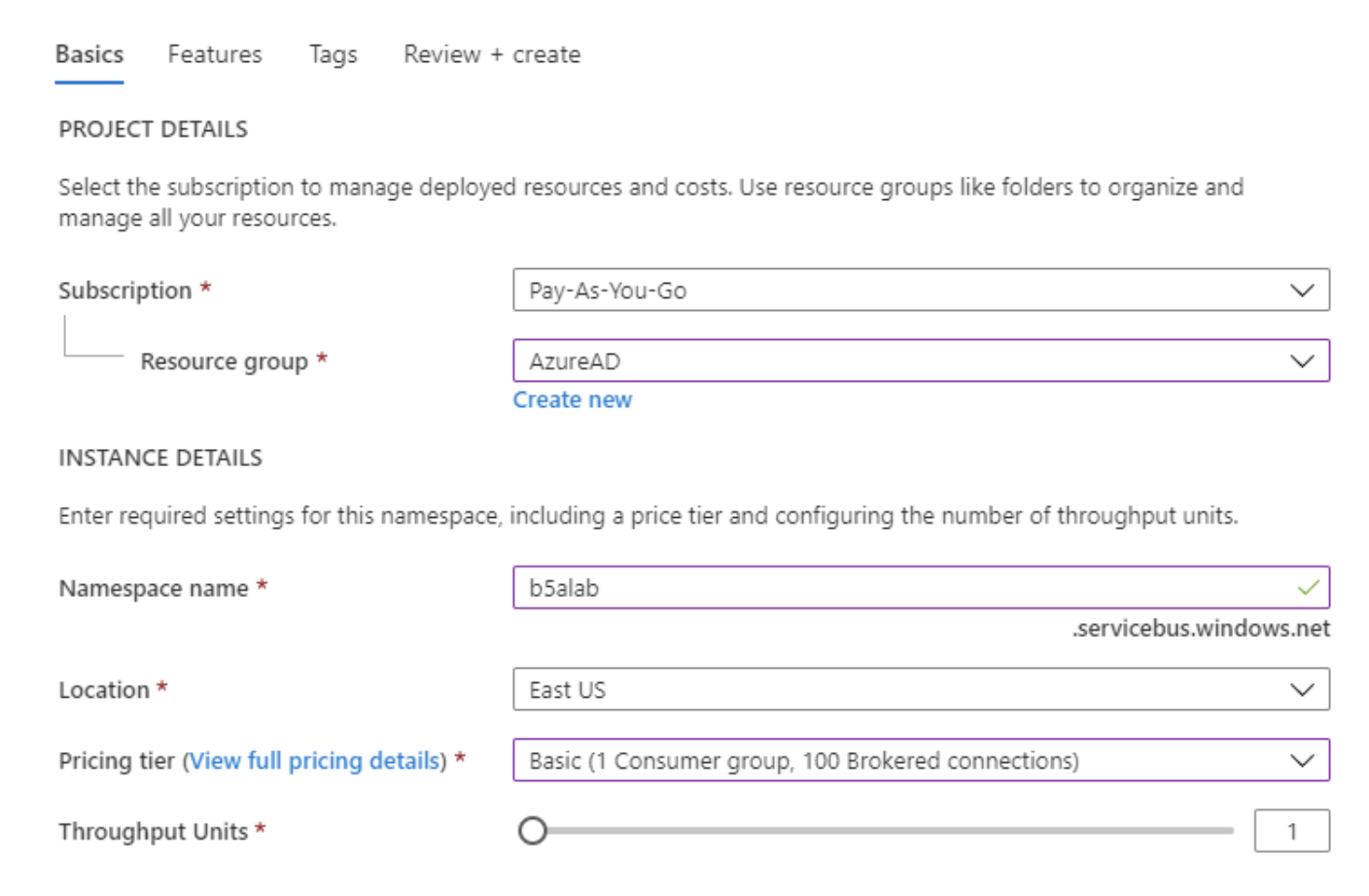Switch to the Features tab
Screen dimensions: 1369x896
(x=214, y=54)
